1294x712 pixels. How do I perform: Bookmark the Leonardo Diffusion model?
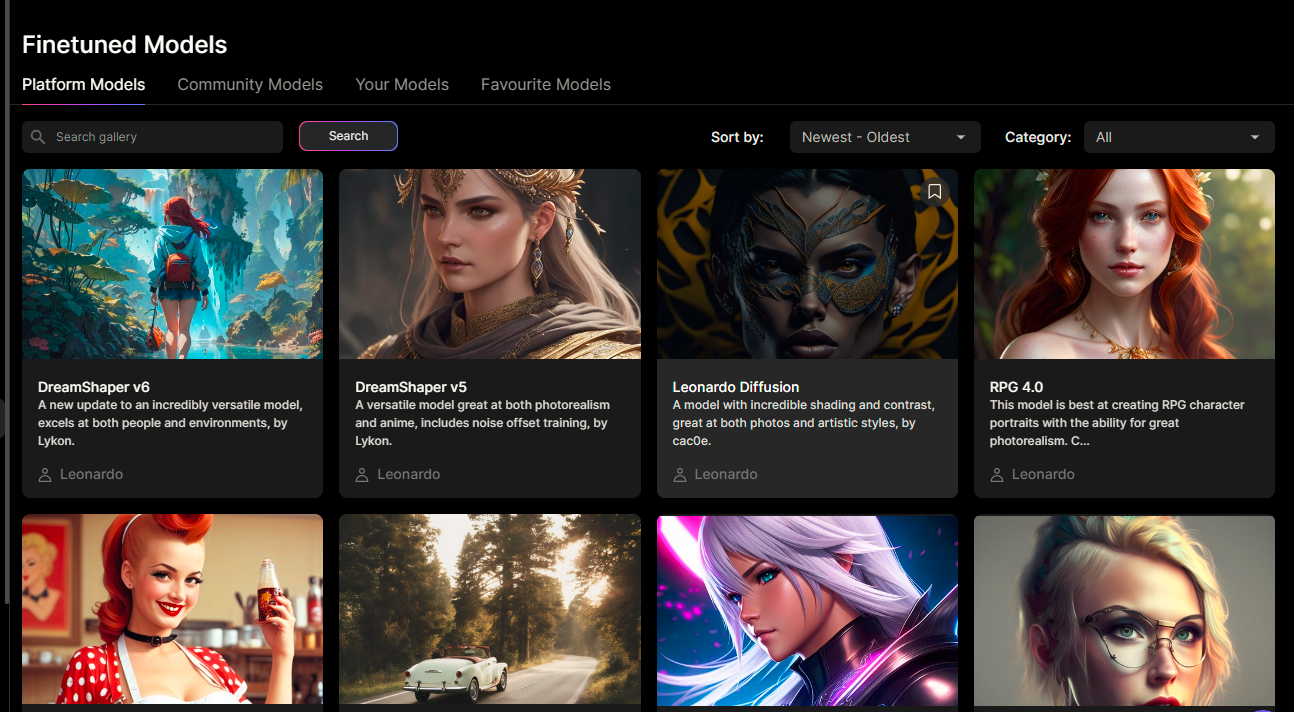(x=934, y=191)
